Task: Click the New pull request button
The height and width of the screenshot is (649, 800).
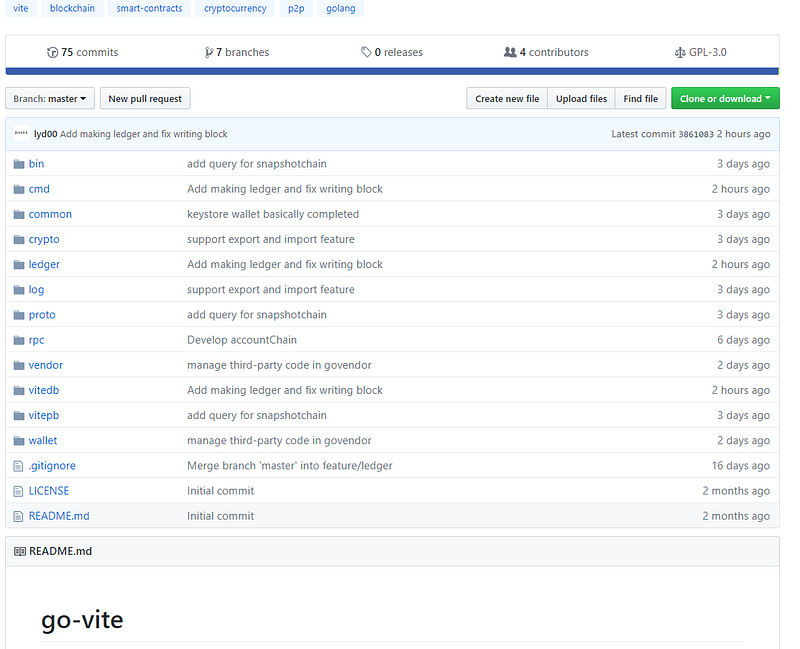Action: click(145, 98)
